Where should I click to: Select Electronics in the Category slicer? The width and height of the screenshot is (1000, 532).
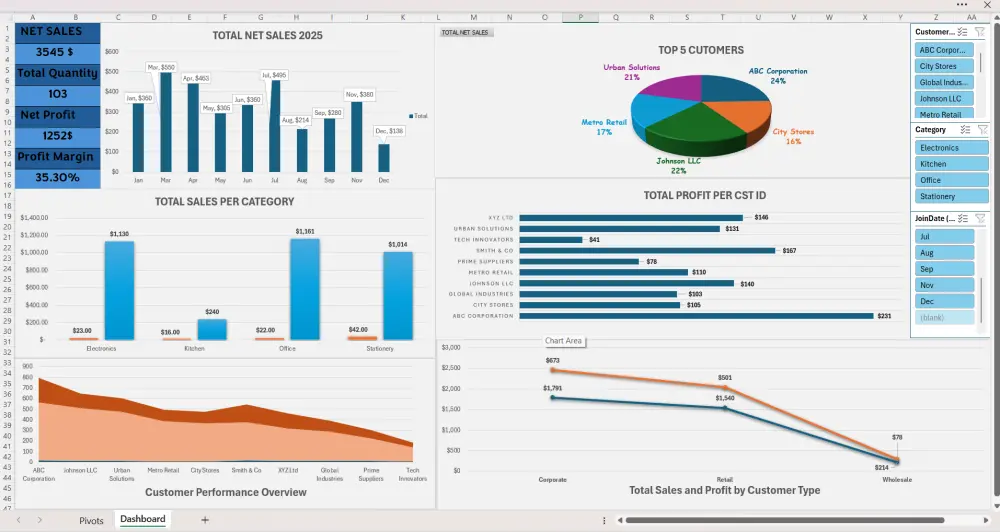coord(951,147)
